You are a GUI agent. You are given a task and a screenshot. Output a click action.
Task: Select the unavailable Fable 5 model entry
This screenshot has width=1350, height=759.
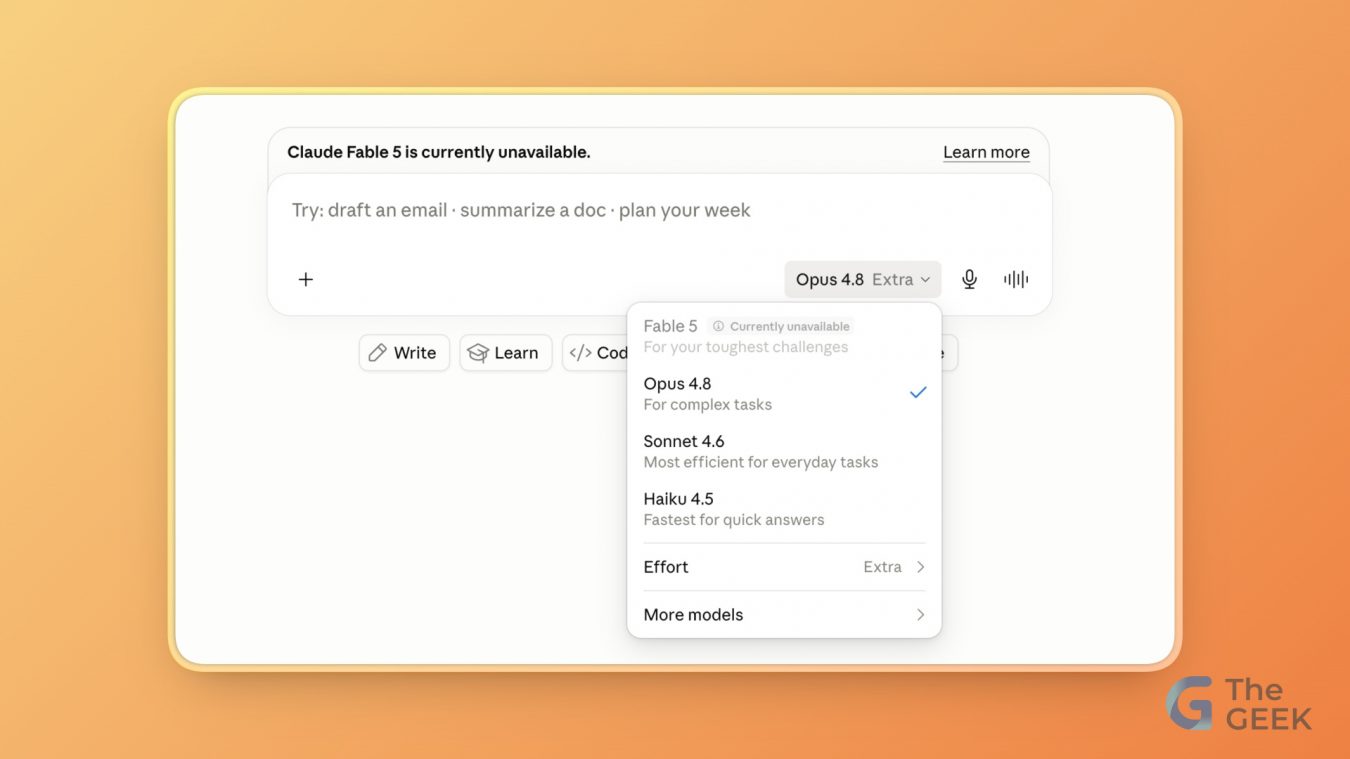[784, 336]
